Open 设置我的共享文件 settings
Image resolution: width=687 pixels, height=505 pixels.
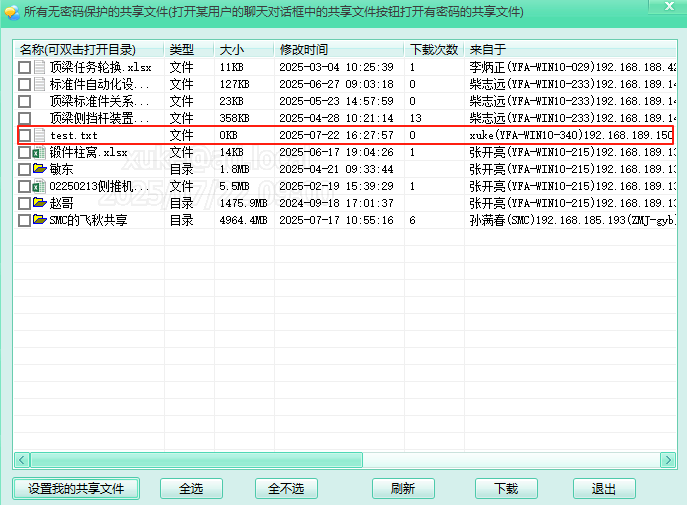pos(76,489)
